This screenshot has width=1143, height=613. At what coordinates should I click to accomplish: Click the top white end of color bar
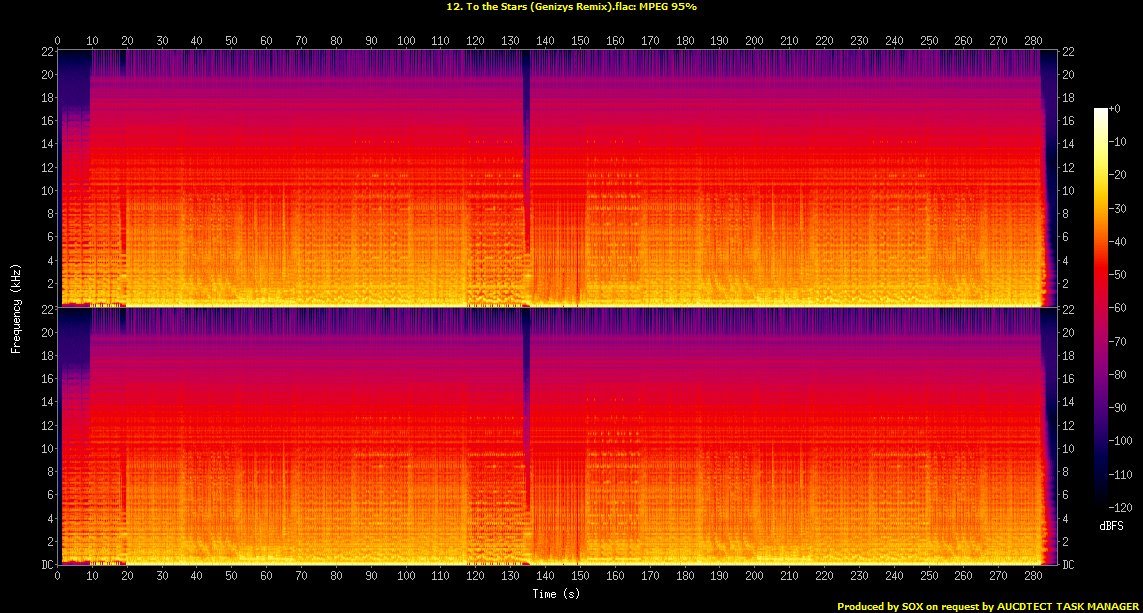(1101, 112)
